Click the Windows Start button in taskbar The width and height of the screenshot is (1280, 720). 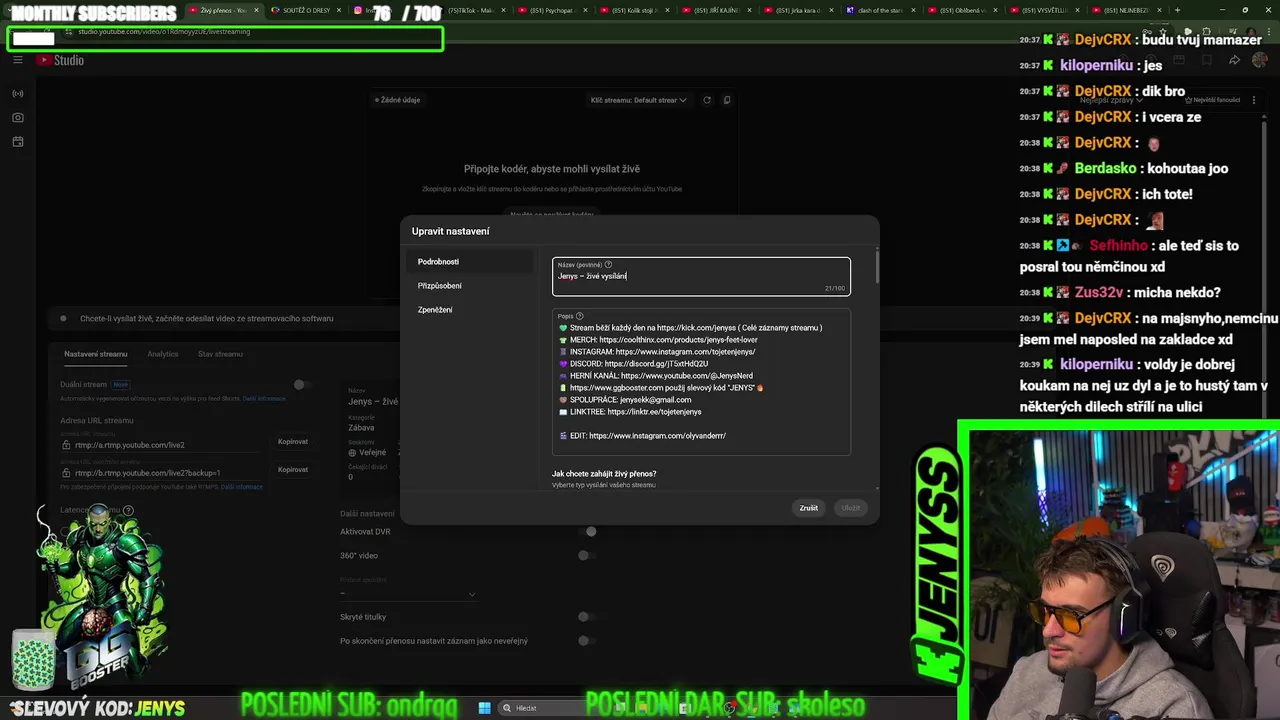tap(484, 708)
